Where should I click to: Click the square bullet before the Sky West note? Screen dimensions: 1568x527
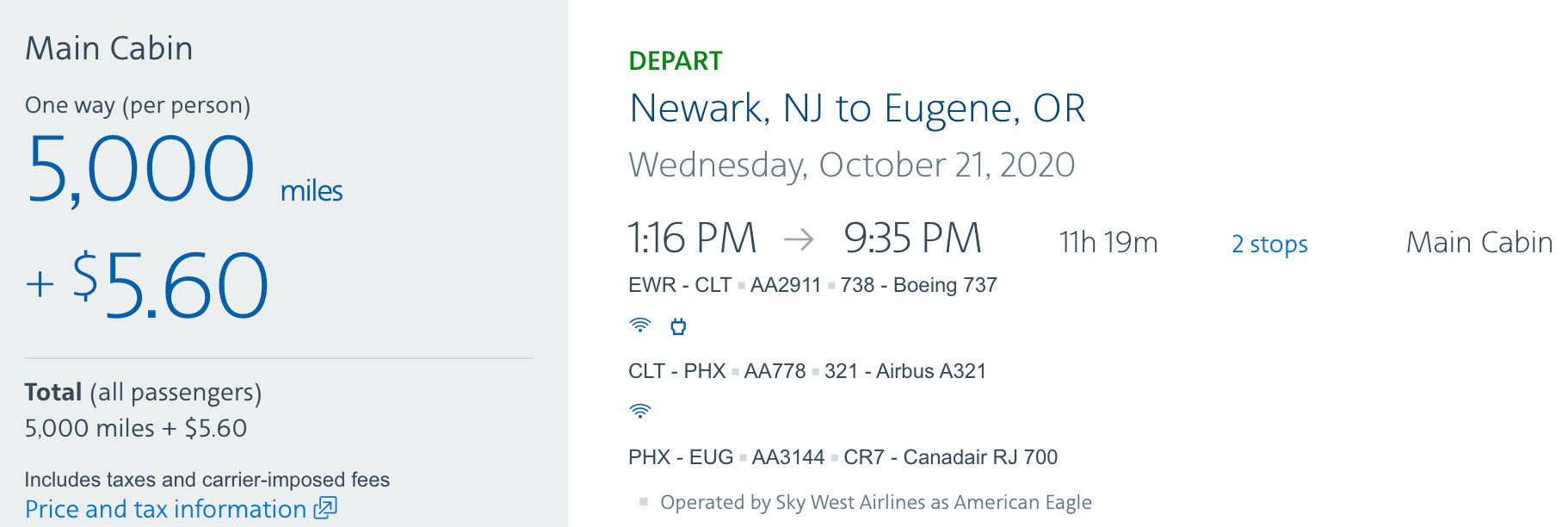(x=643, y=501)
